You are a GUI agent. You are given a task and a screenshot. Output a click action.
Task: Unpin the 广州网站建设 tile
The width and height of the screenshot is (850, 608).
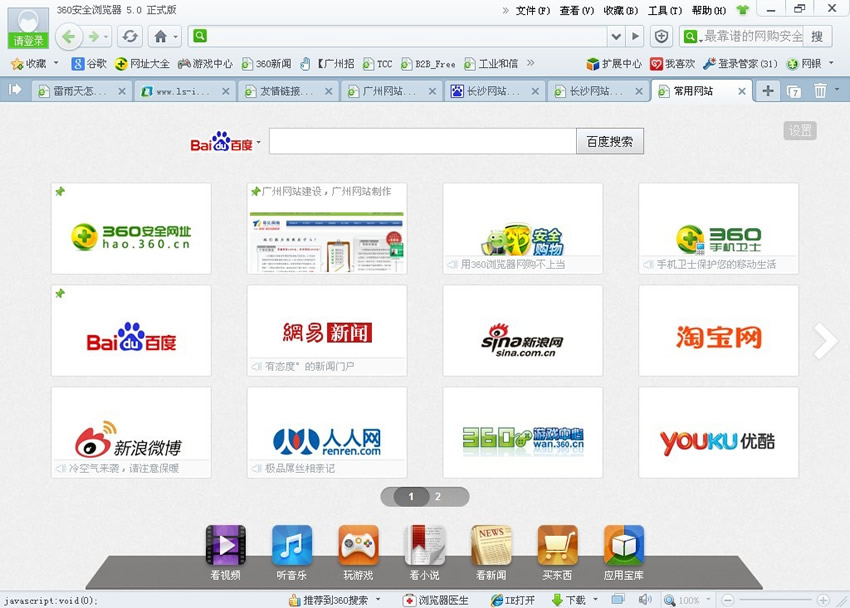(x=256, y=191)
